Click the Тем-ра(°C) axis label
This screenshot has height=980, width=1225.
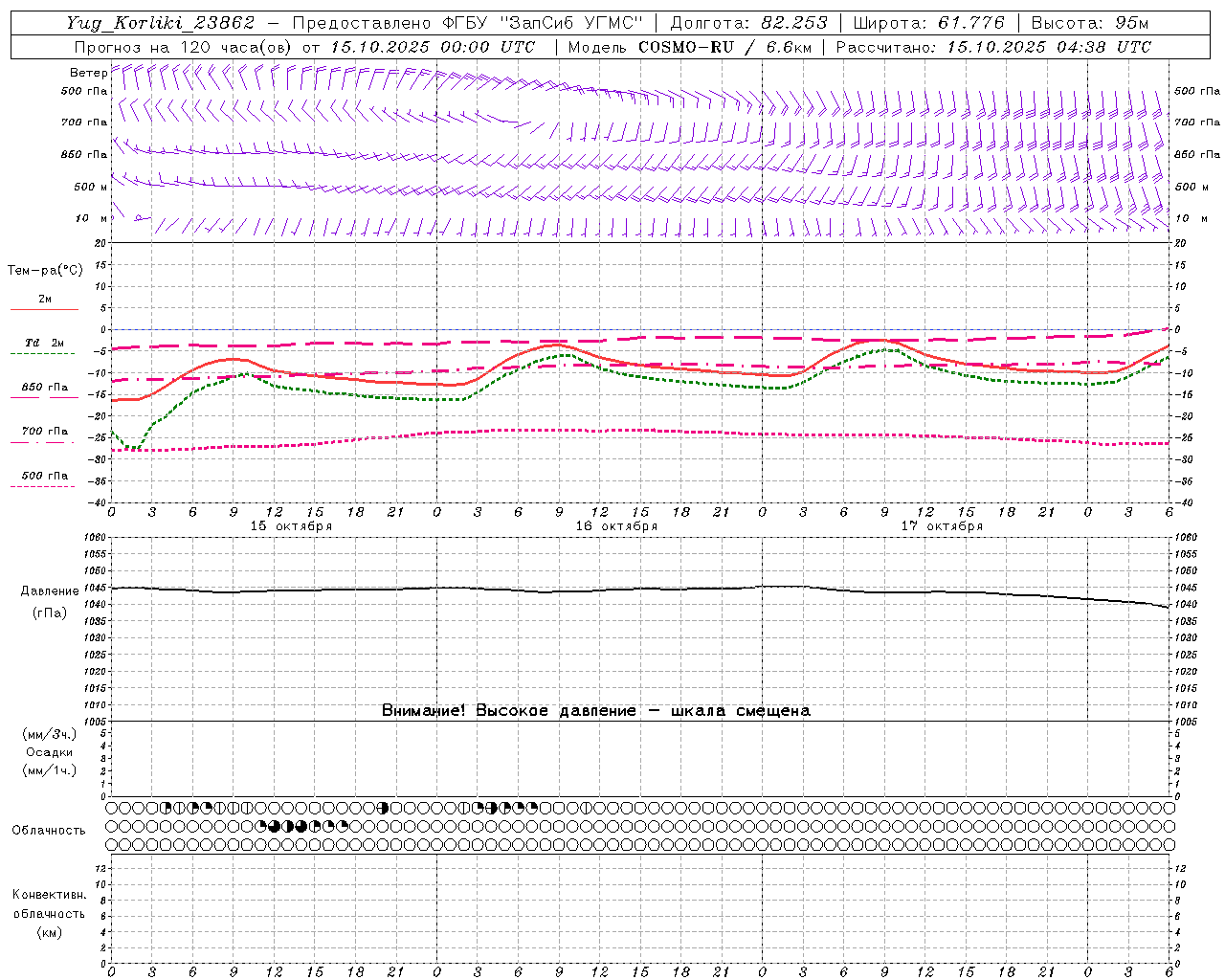coord(45,271)
